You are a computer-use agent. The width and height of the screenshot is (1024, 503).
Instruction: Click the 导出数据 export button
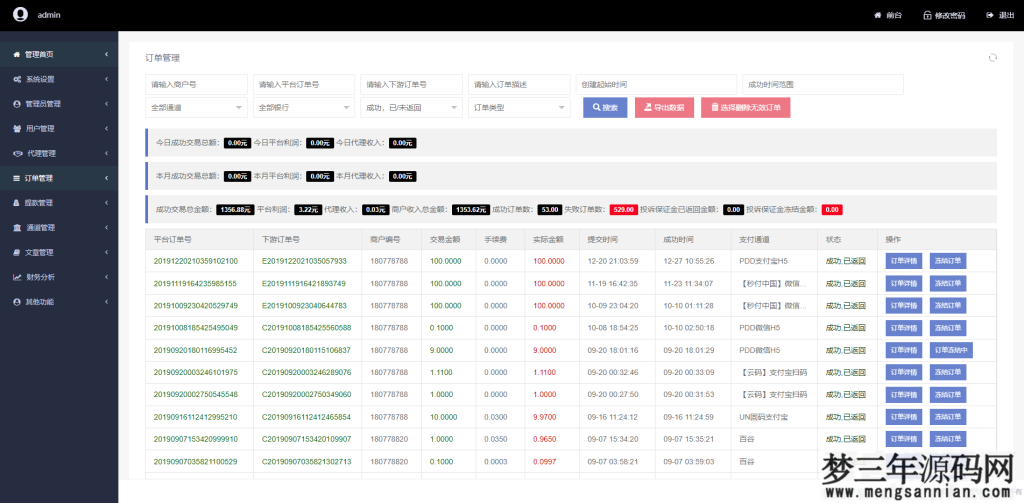(664, 107)
